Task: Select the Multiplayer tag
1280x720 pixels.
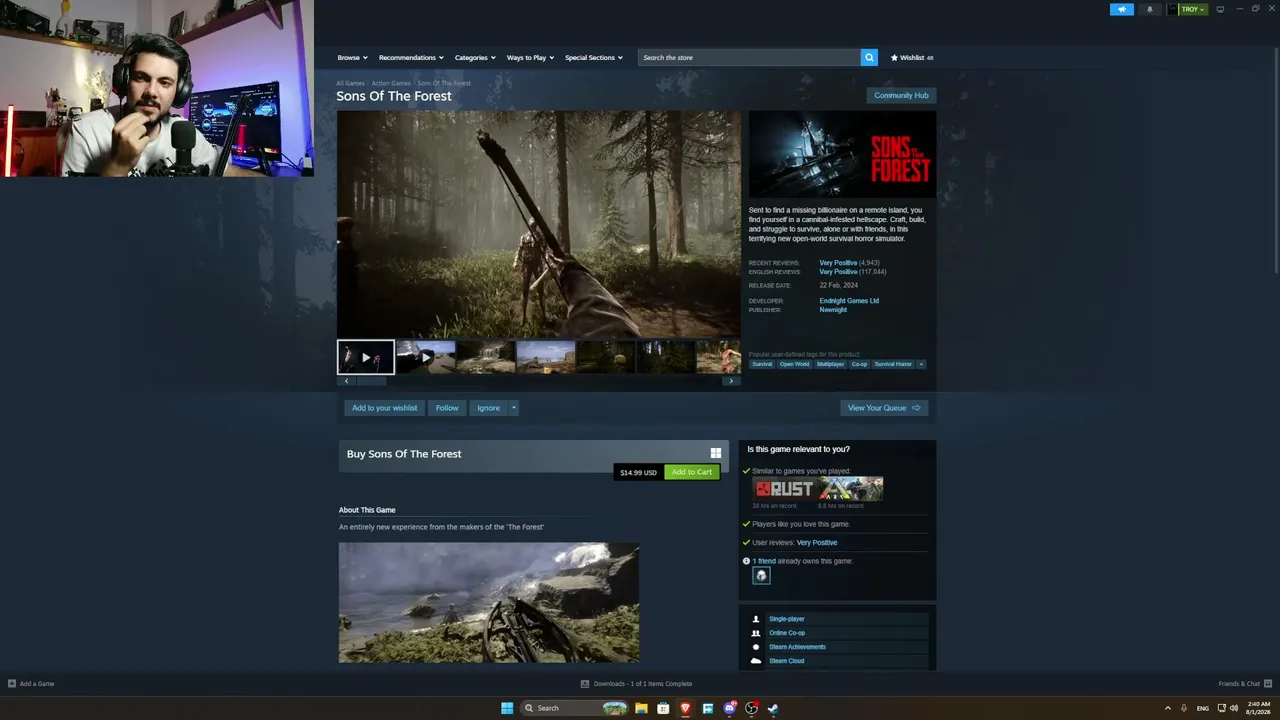Action: [x=830, y=364]
